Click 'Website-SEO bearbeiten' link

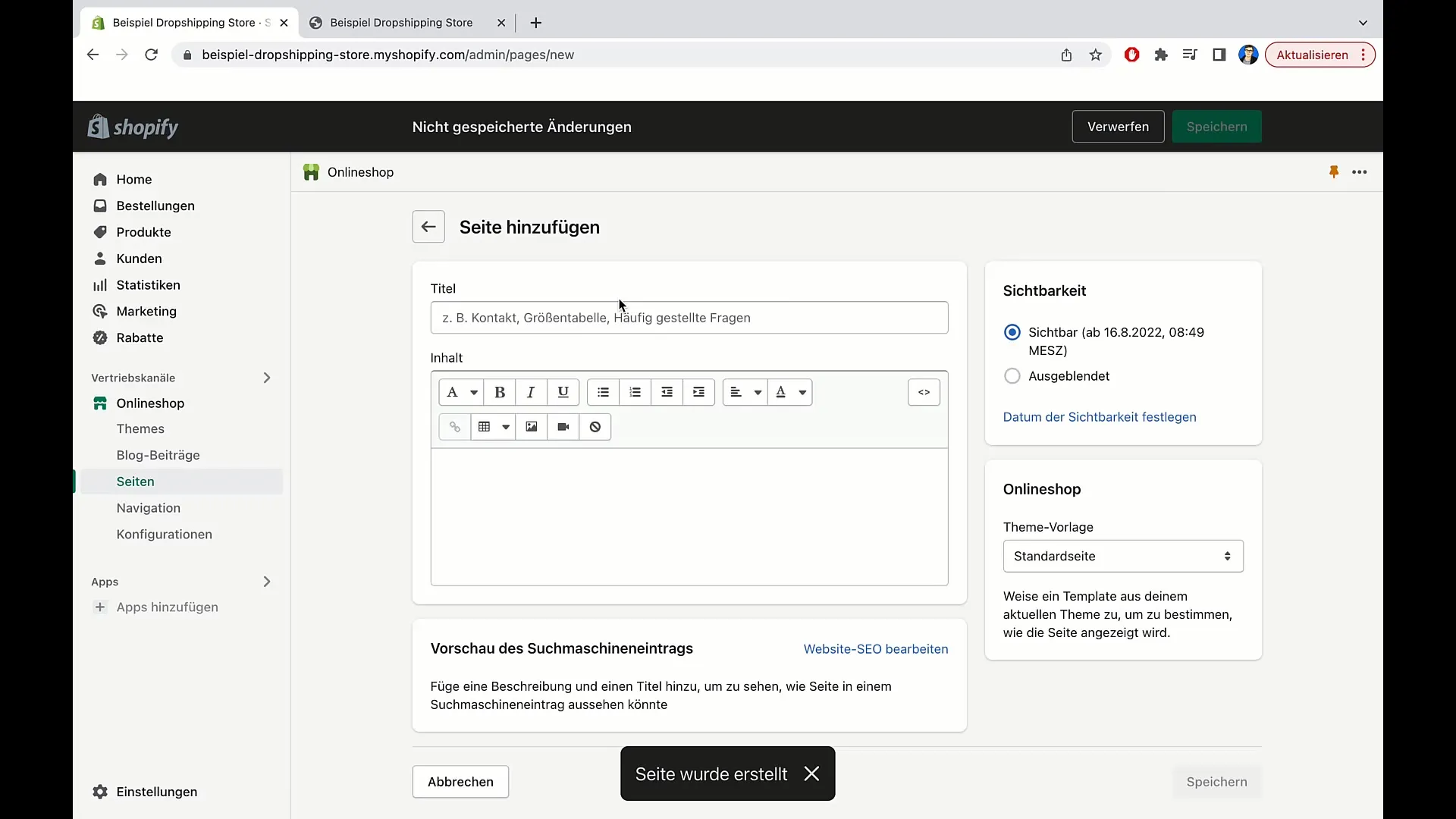(x=877, y=649)
